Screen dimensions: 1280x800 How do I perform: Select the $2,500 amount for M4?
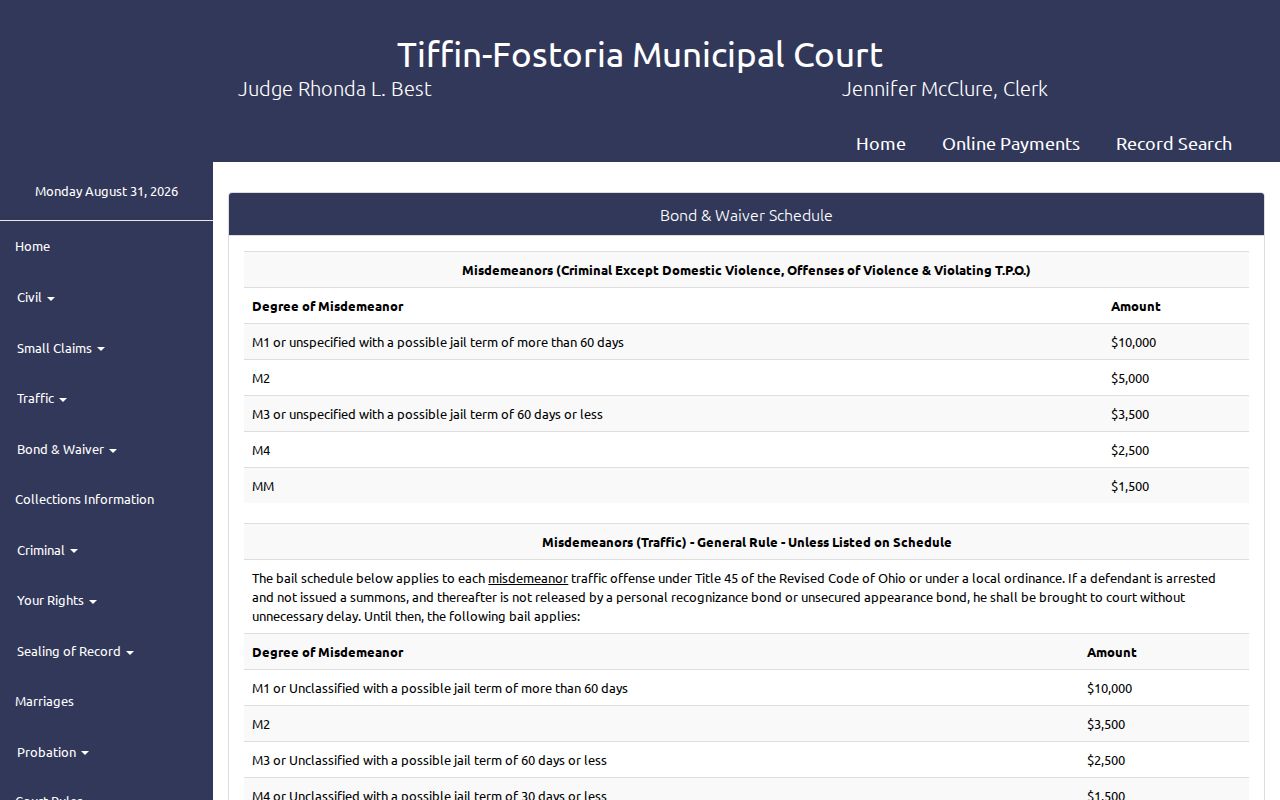[1130, 450]
